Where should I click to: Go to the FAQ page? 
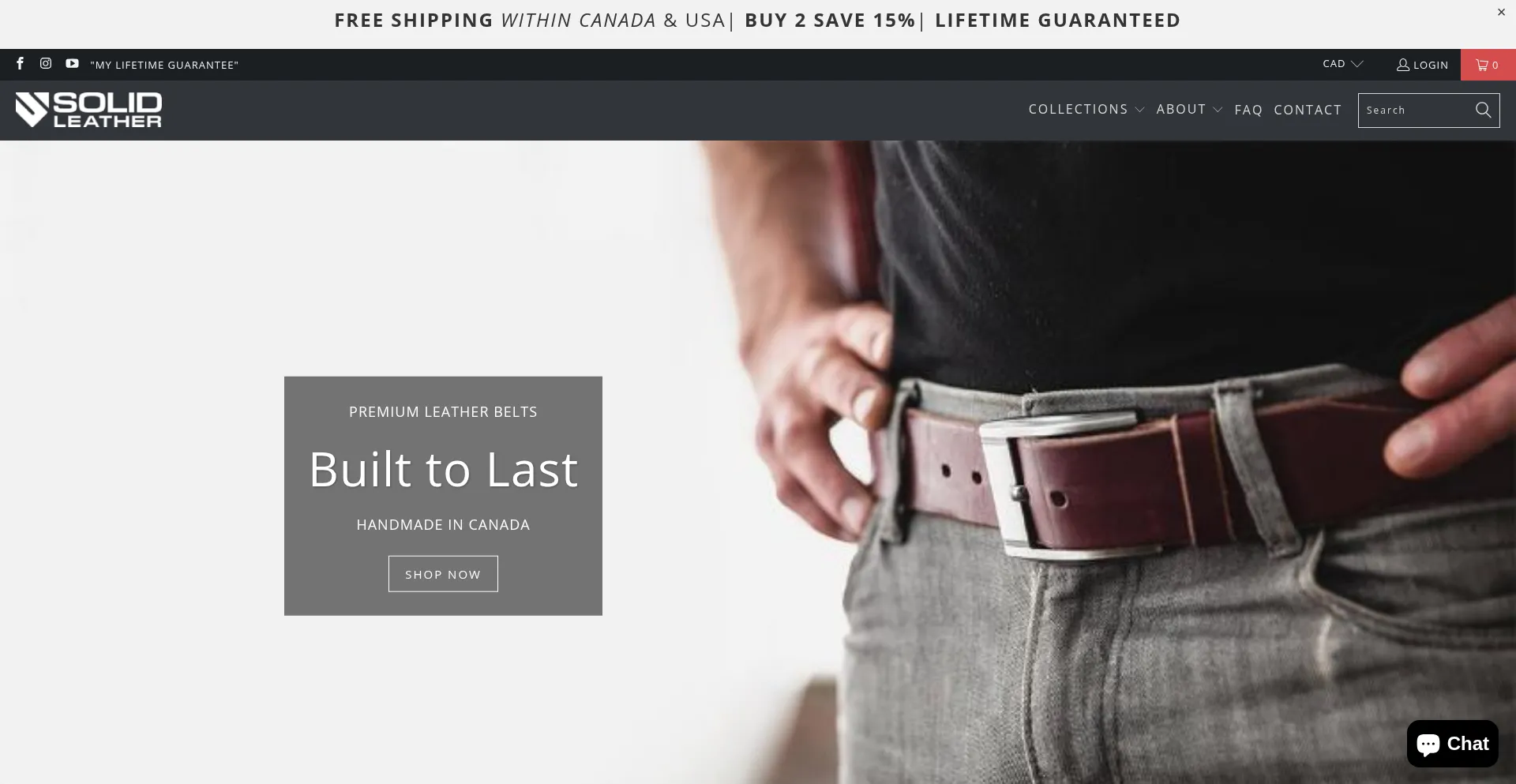[1248, 111]
